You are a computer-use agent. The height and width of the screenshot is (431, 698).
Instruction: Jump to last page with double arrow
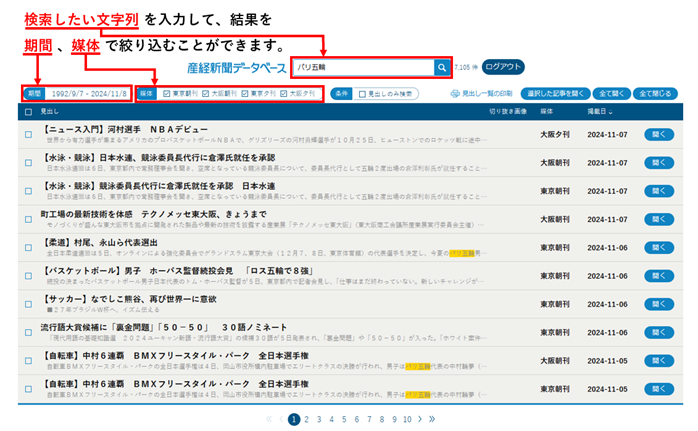[x=432, y=420]
